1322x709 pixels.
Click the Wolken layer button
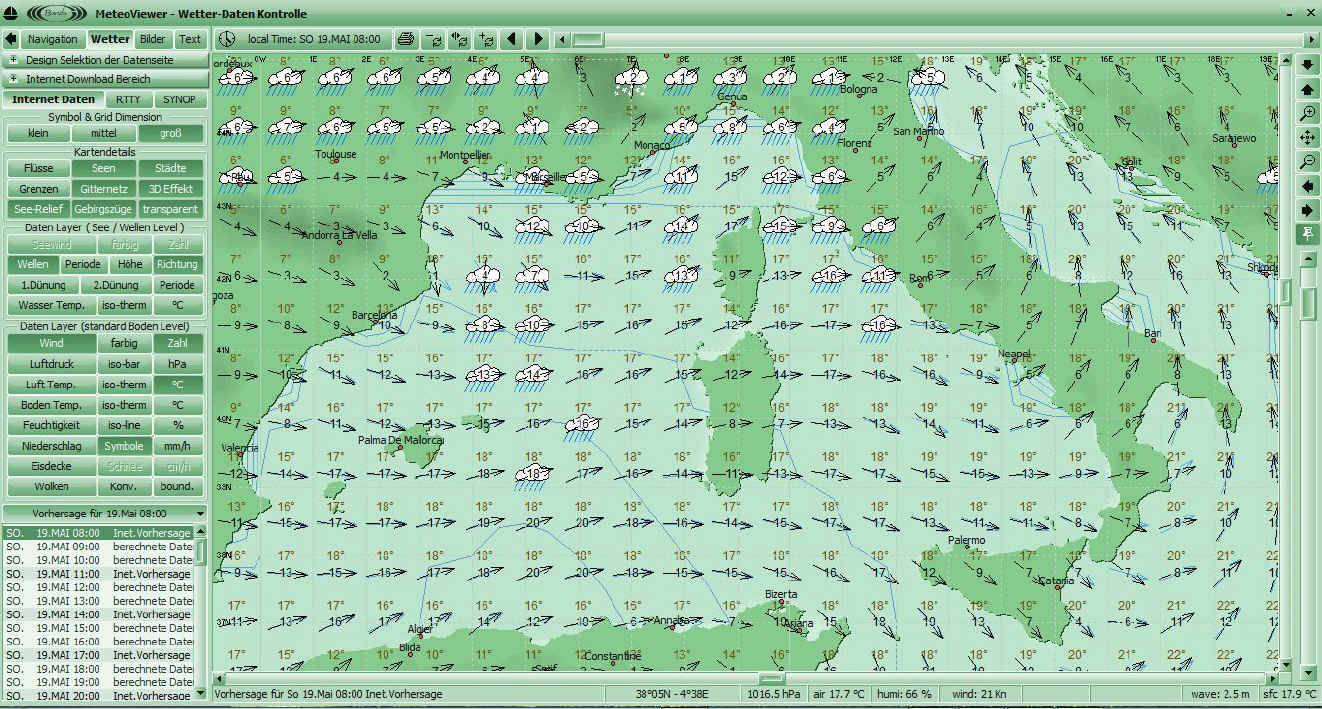pyautogui.click(x=50, y=487)
